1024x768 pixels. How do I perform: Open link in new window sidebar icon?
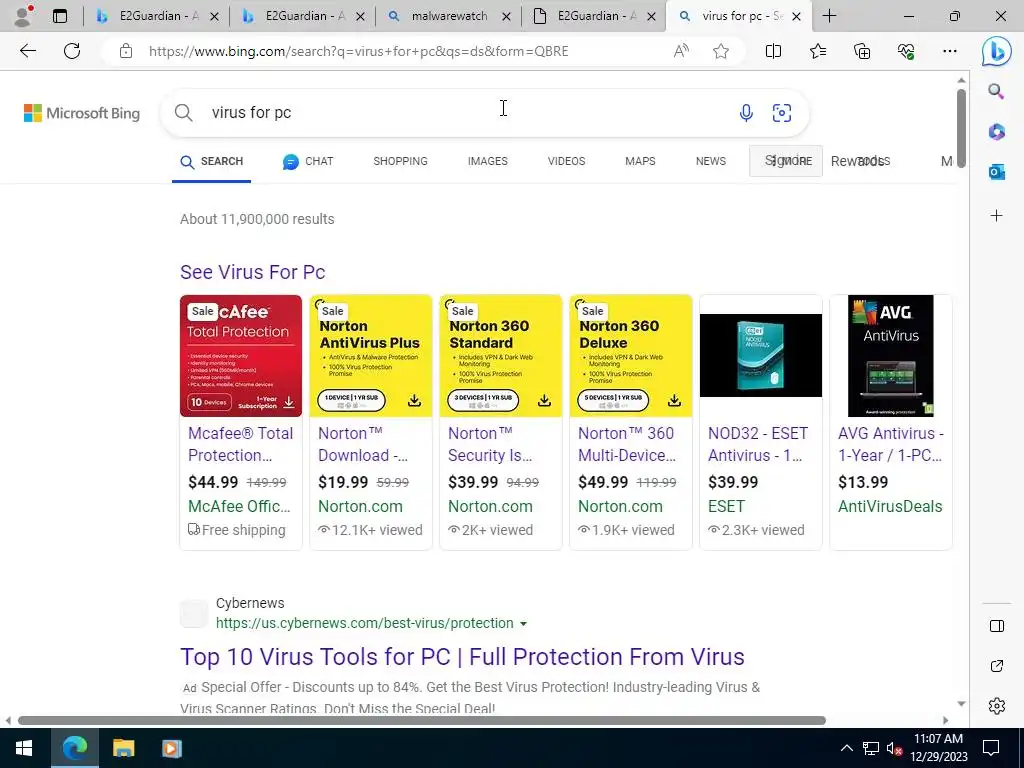pyautogui.click(x=997, y=666)
